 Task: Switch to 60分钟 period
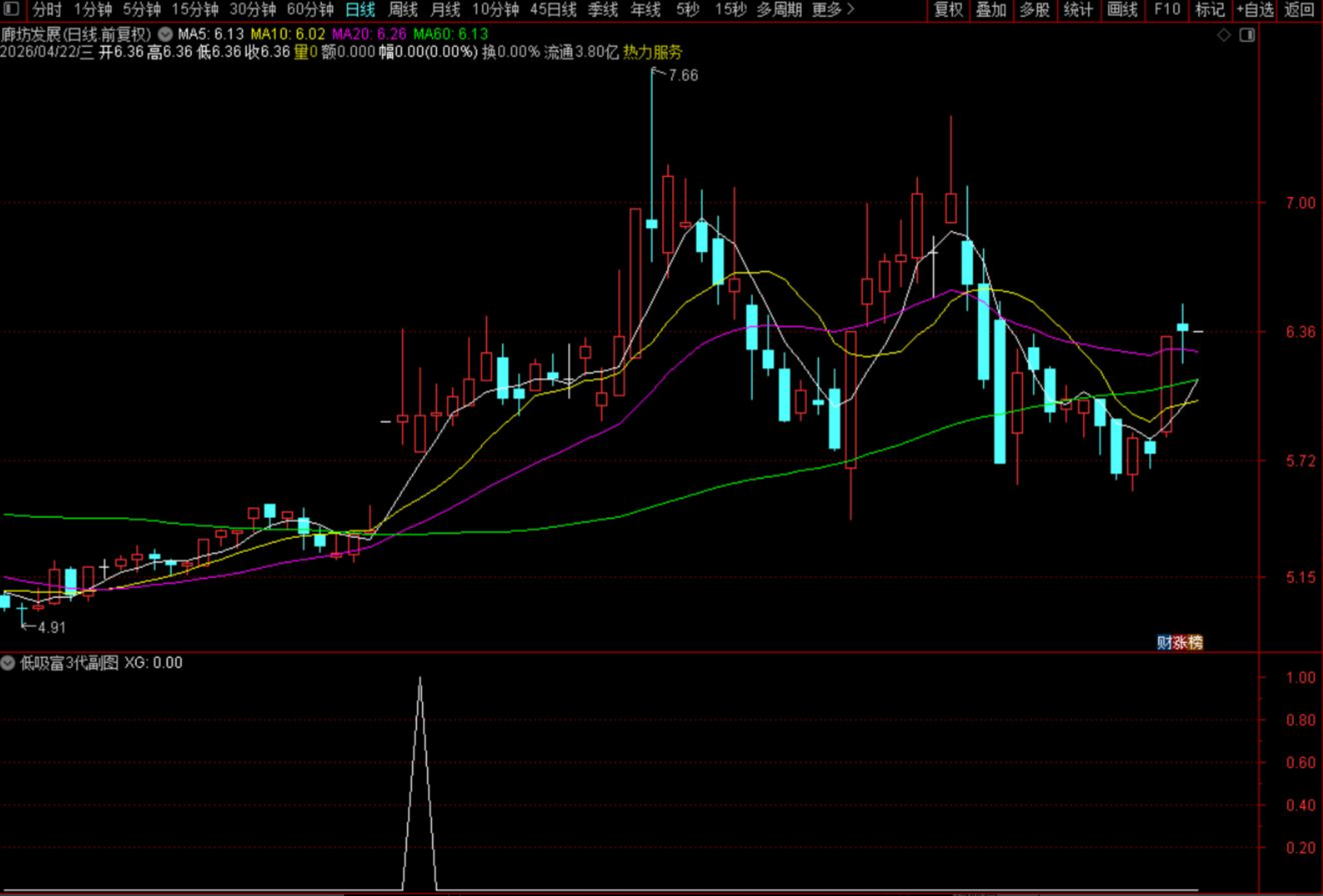[x=310, y=10]
